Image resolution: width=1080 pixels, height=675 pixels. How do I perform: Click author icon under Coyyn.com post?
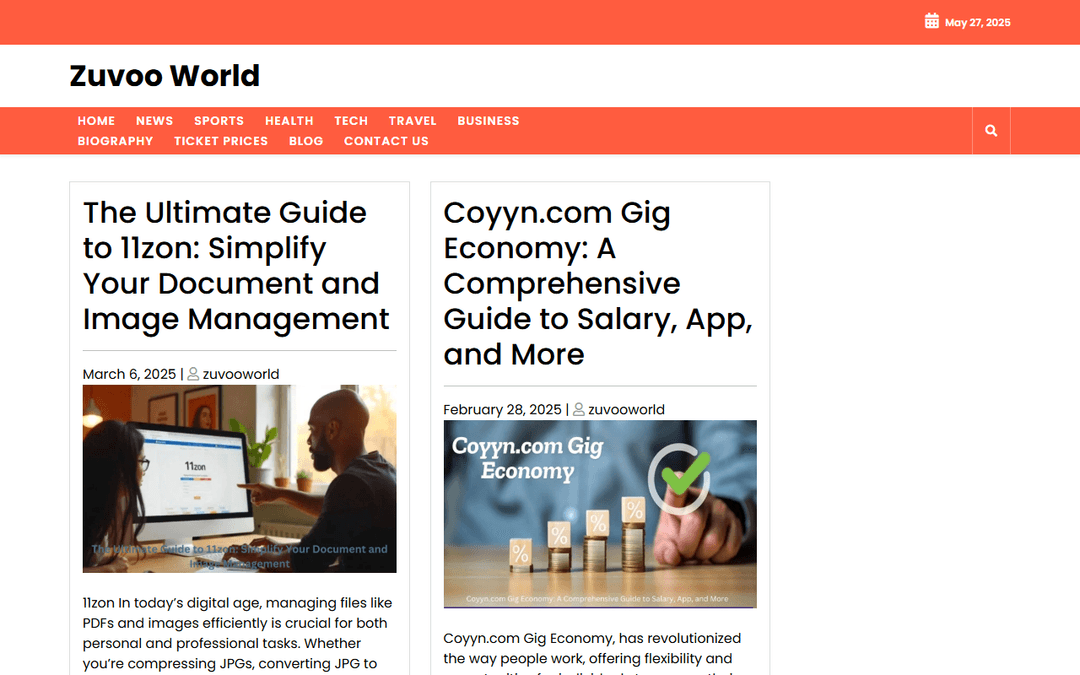[x=579, y=409]
